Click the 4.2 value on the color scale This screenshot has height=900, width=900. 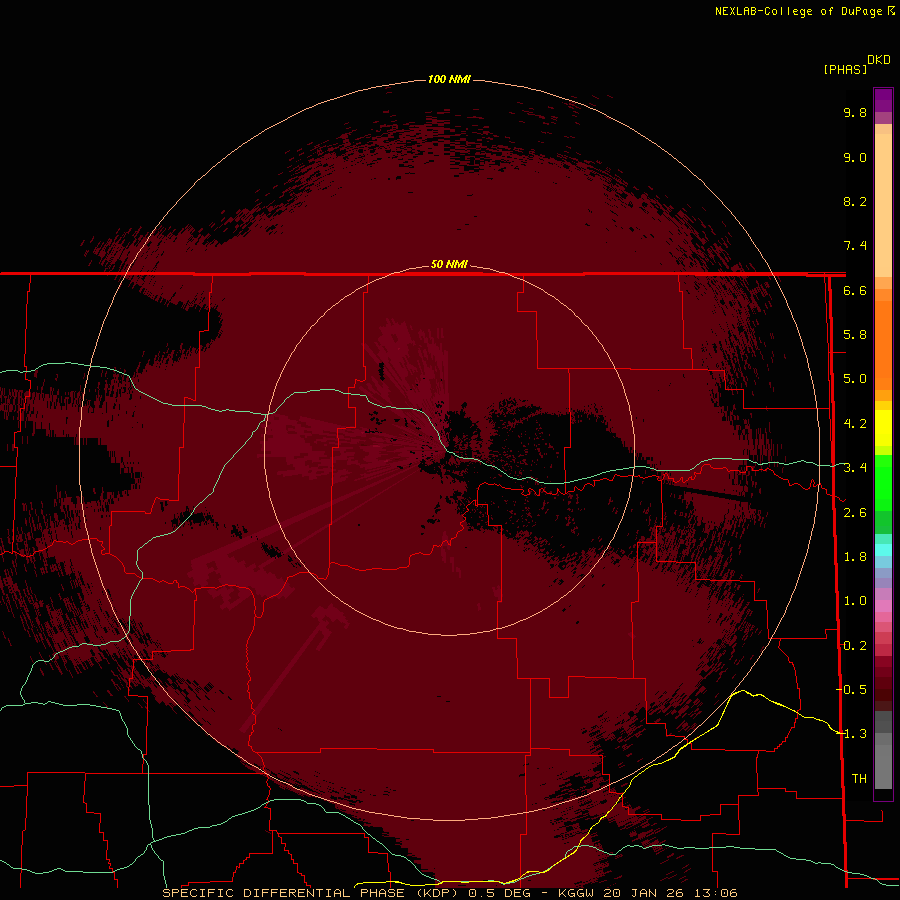[855, 424]
